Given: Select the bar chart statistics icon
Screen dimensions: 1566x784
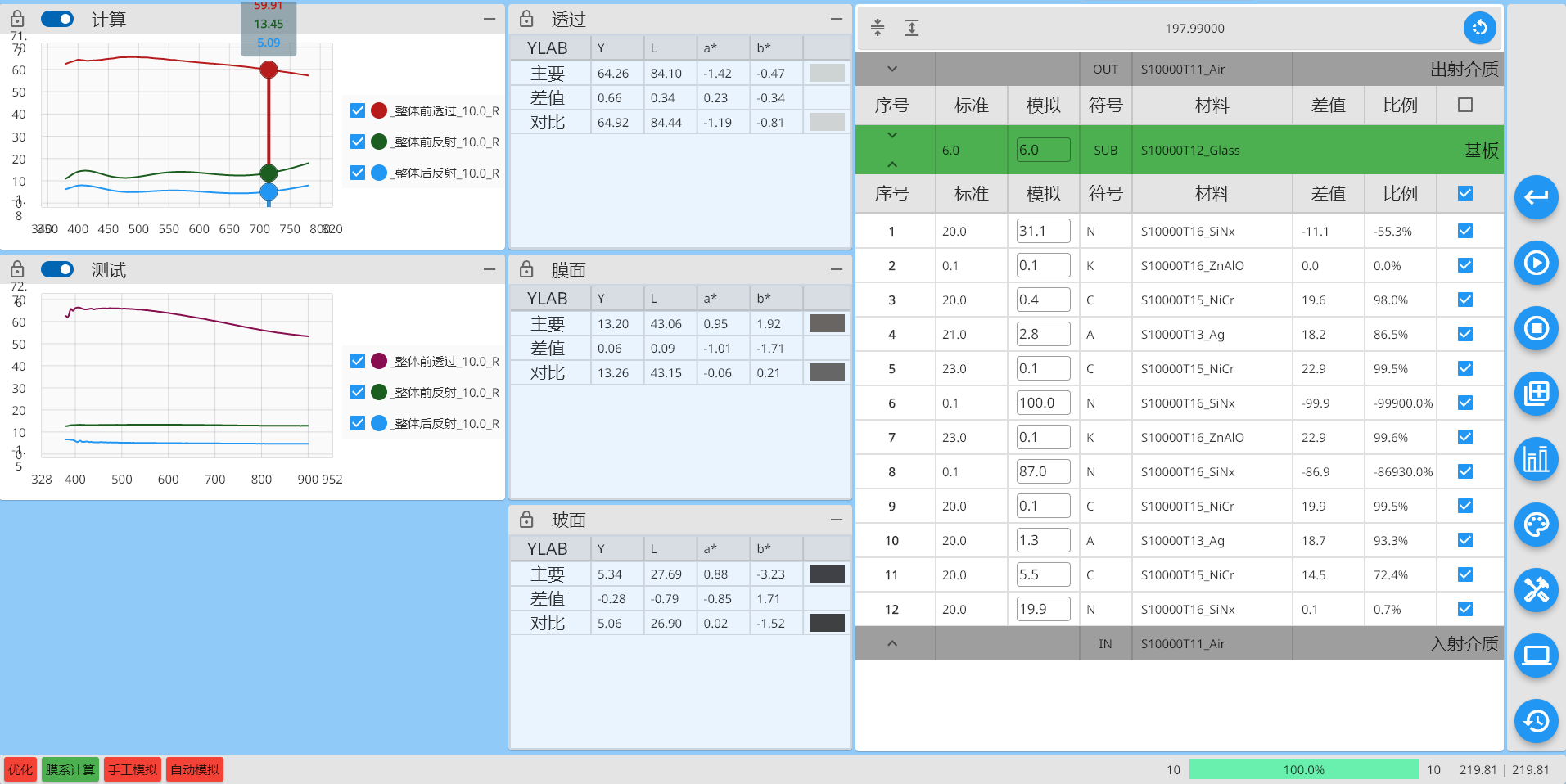Looking at the screenshot, I should [1536, 459].
